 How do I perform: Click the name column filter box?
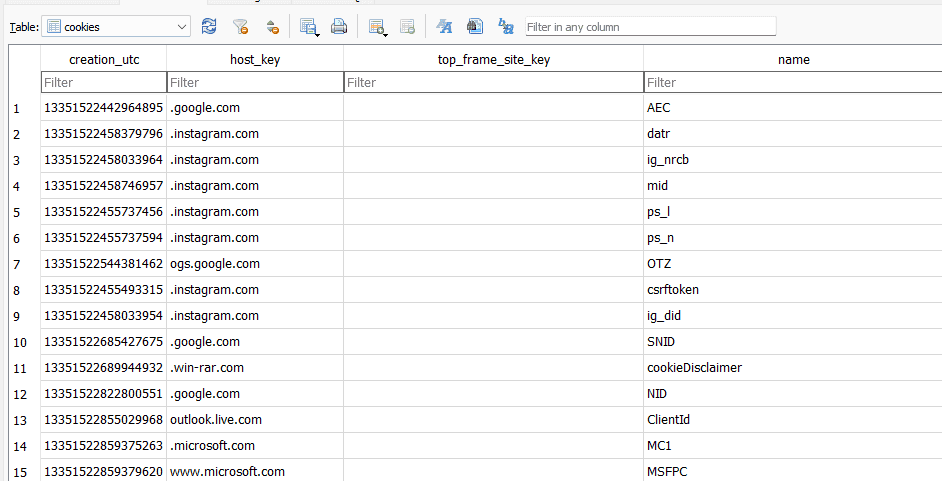(x=793, y=82)
